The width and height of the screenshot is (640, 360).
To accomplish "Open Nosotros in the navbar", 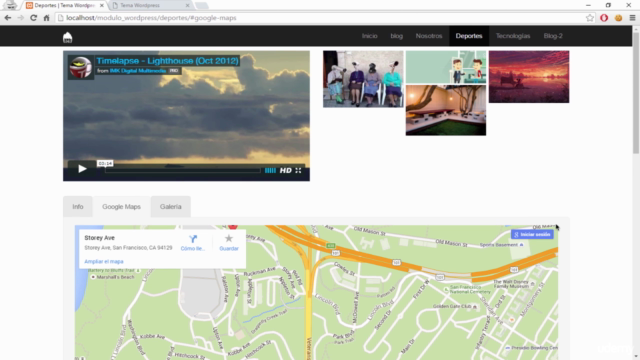I will (x=429, y=36).
